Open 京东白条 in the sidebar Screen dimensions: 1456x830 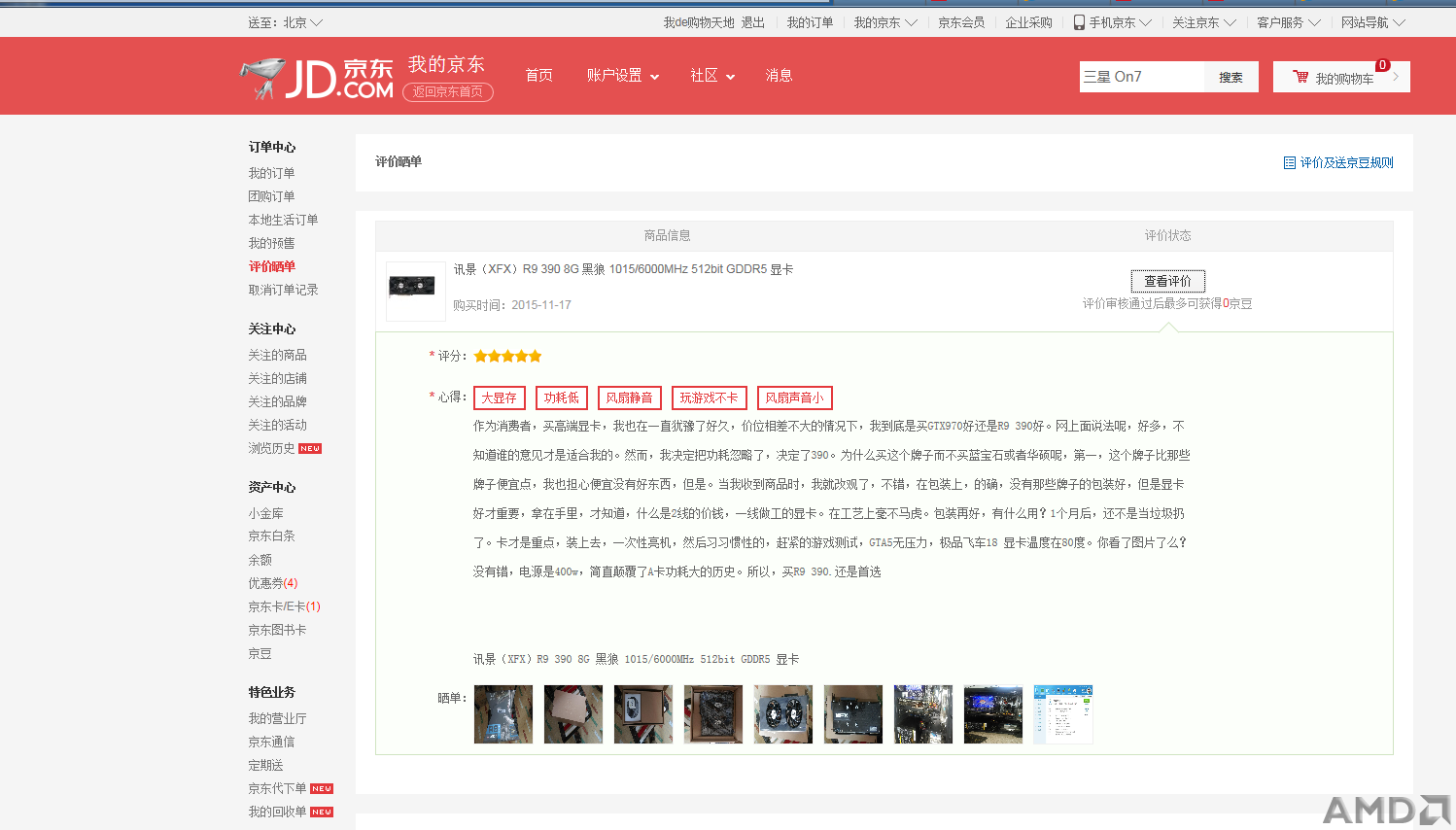coord(271,536)
